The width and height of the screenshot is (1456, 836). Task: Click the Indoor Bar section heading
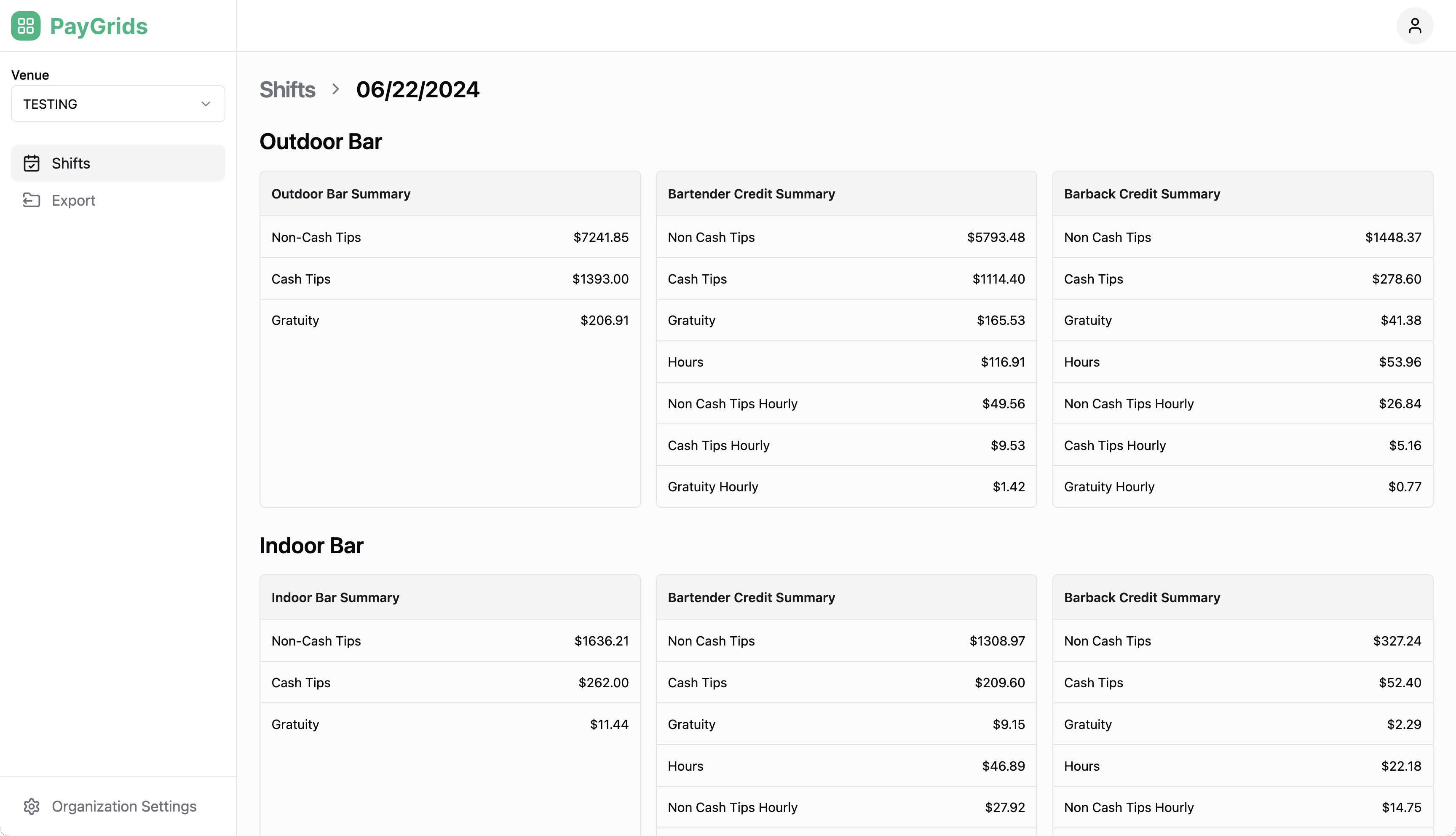312,545
